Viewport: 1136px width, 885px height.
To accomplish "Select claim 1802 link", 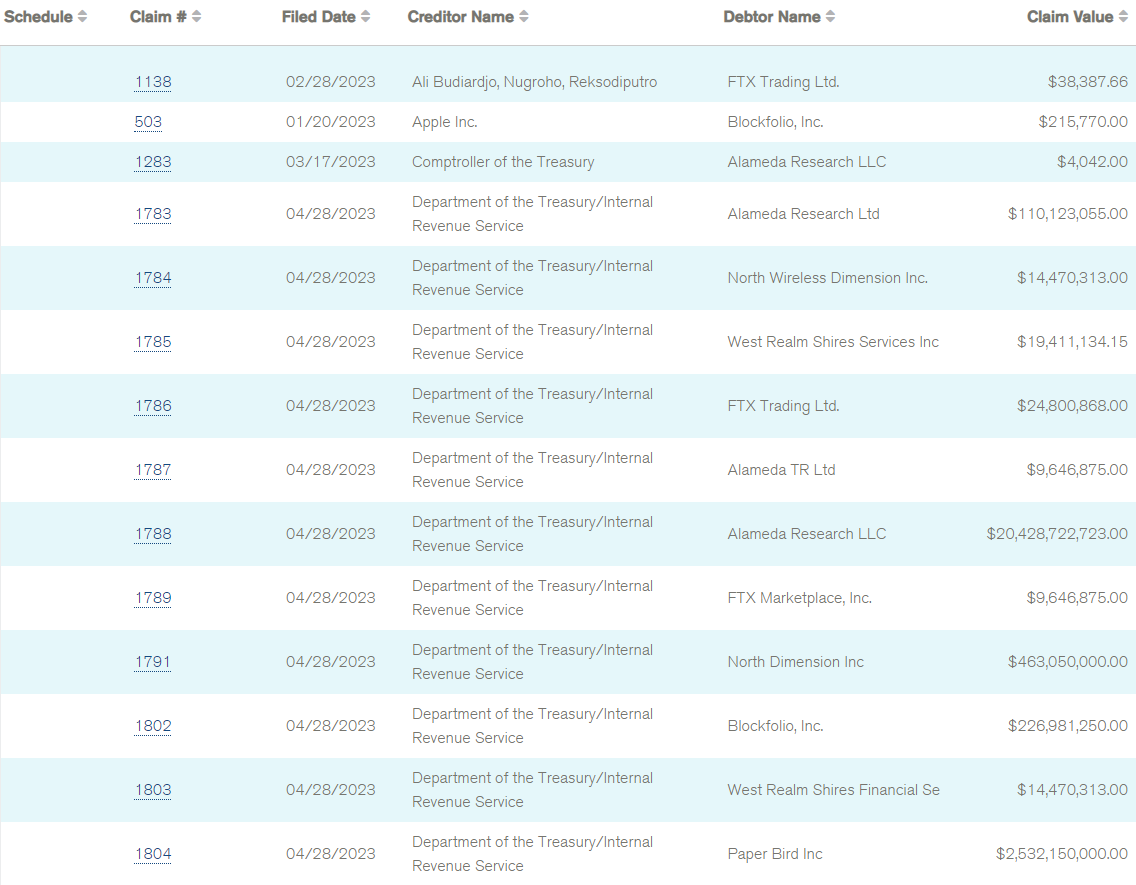I will coord(153,726).
